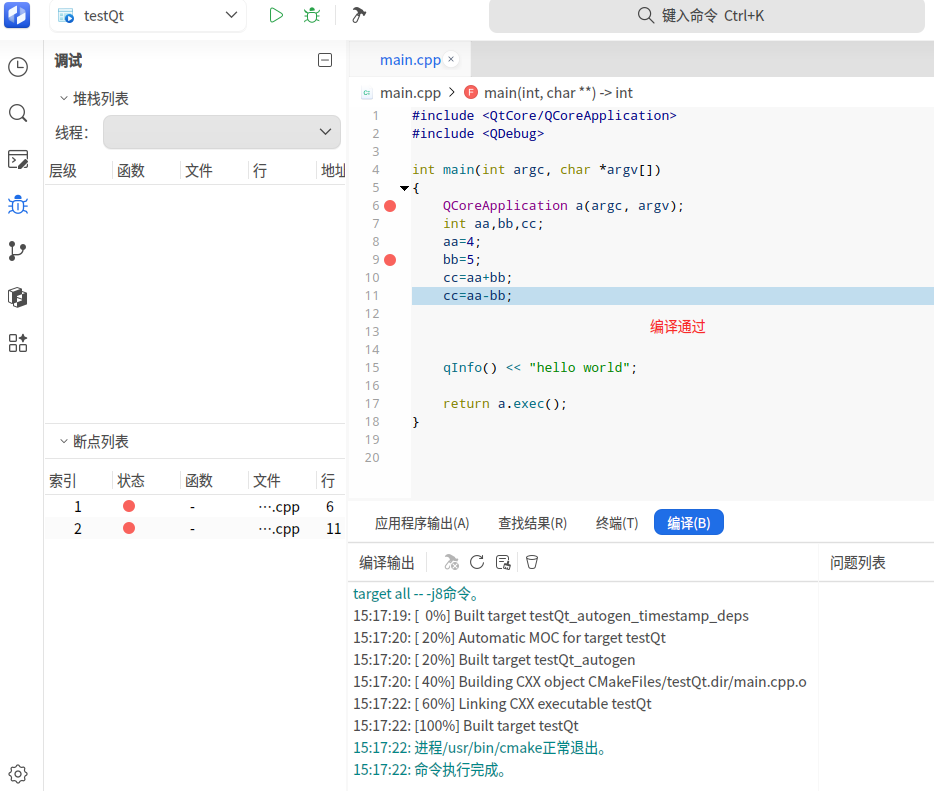Image resolution: width=934 pixels, height=791 pixels.
Task: Collapse the 断点列表 section
Action: click(x=64, y=441)
